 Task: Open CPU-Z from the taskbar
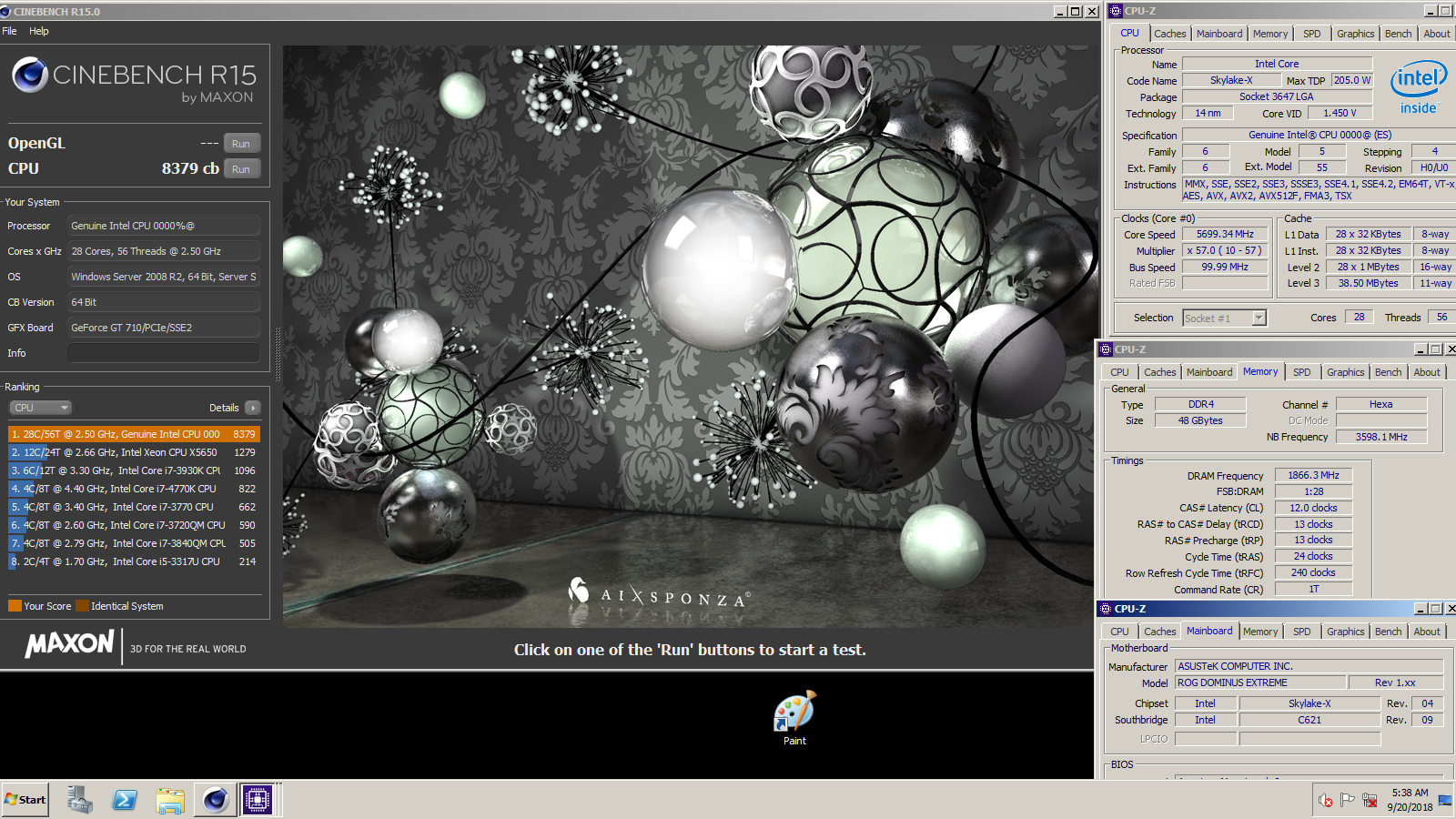coord(258,800)
